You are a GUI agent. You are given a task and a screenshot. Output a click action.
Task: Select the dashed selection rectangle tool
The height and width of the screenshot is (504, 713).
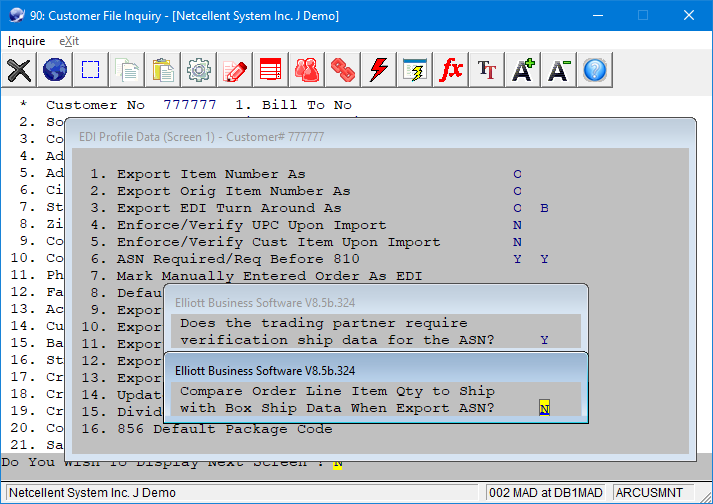pyautogui.click(x=91, y=70)
